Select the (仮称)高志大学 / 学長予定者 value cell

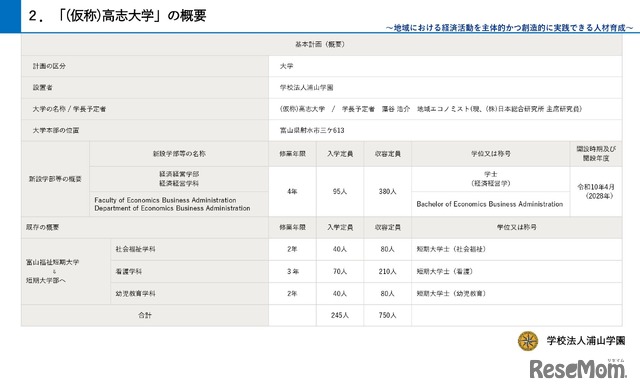point(445,109)
